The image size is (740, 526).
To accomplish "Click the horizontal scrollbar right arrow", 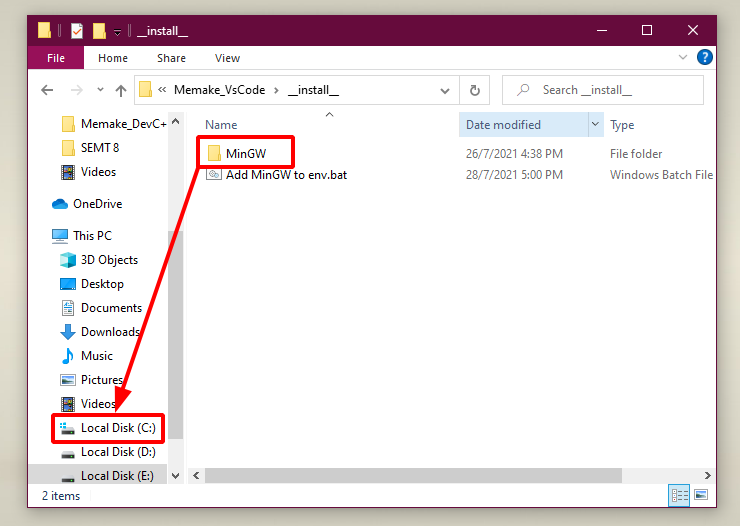I will point(707,475).
